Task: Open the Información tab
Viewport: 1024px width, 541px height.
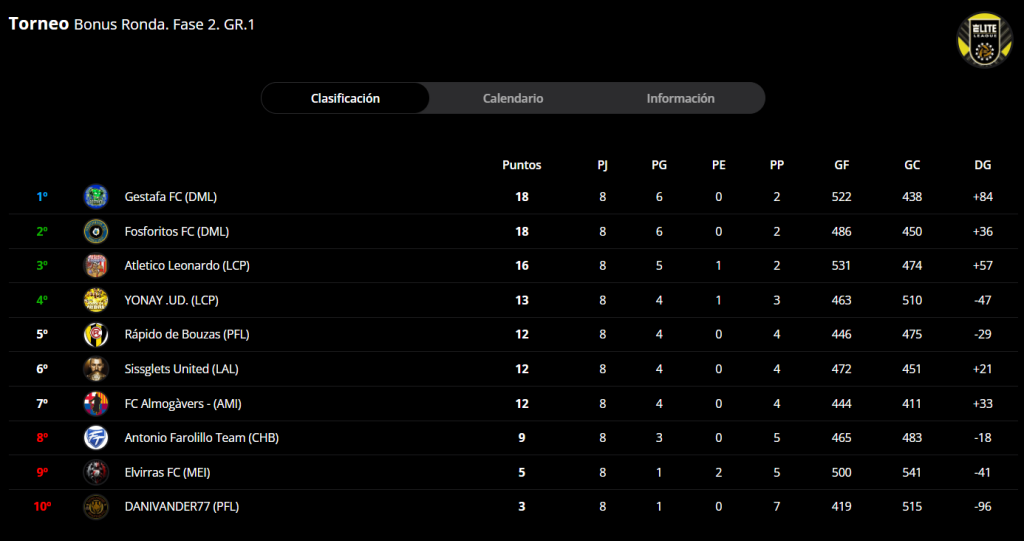Action: coord(680,98)
